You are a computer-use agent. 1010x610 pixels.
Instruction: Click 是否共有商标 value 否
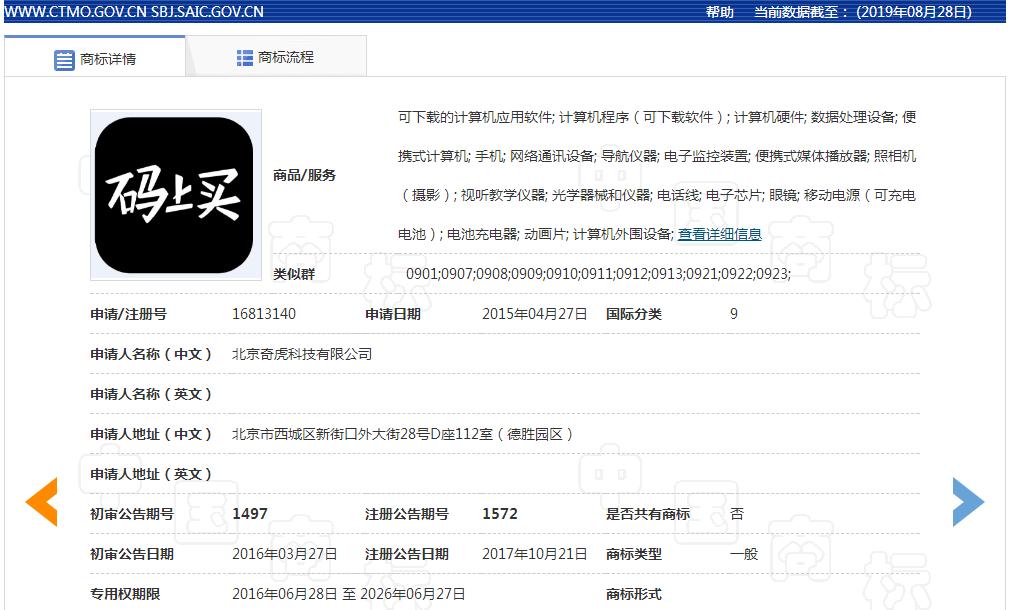736,513
